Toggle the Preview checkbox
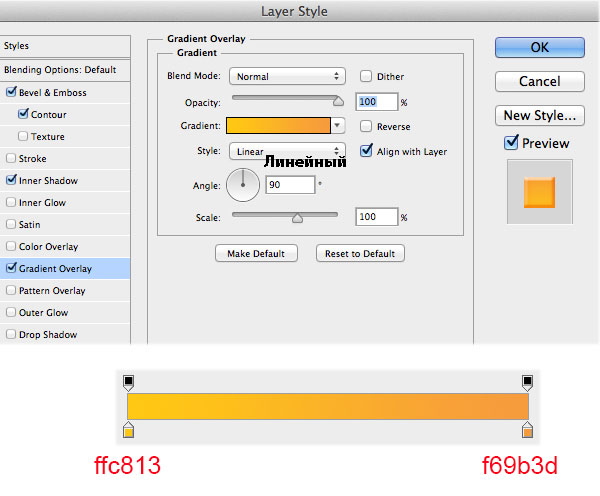600x496 pixels. (x=511, y=143)
